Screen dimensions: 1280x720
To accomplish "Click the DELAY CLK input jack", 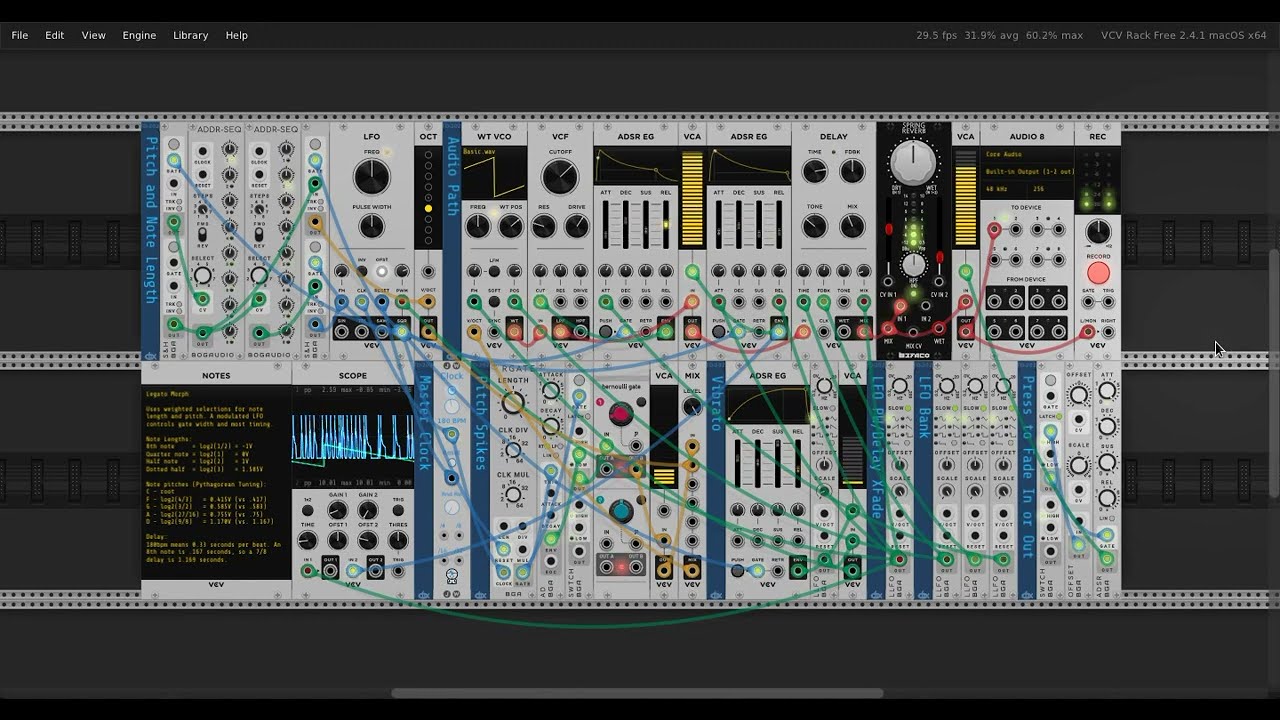I will click(x=824, y=330).
